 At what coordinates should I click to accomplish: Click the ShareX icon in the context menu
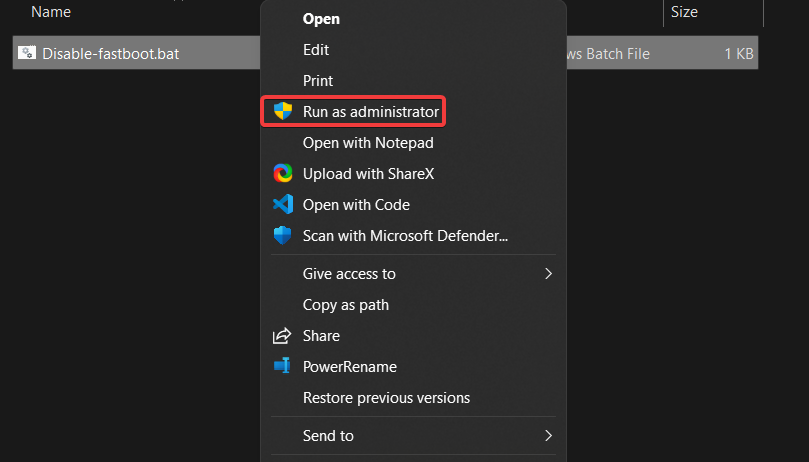pos(283,174)
